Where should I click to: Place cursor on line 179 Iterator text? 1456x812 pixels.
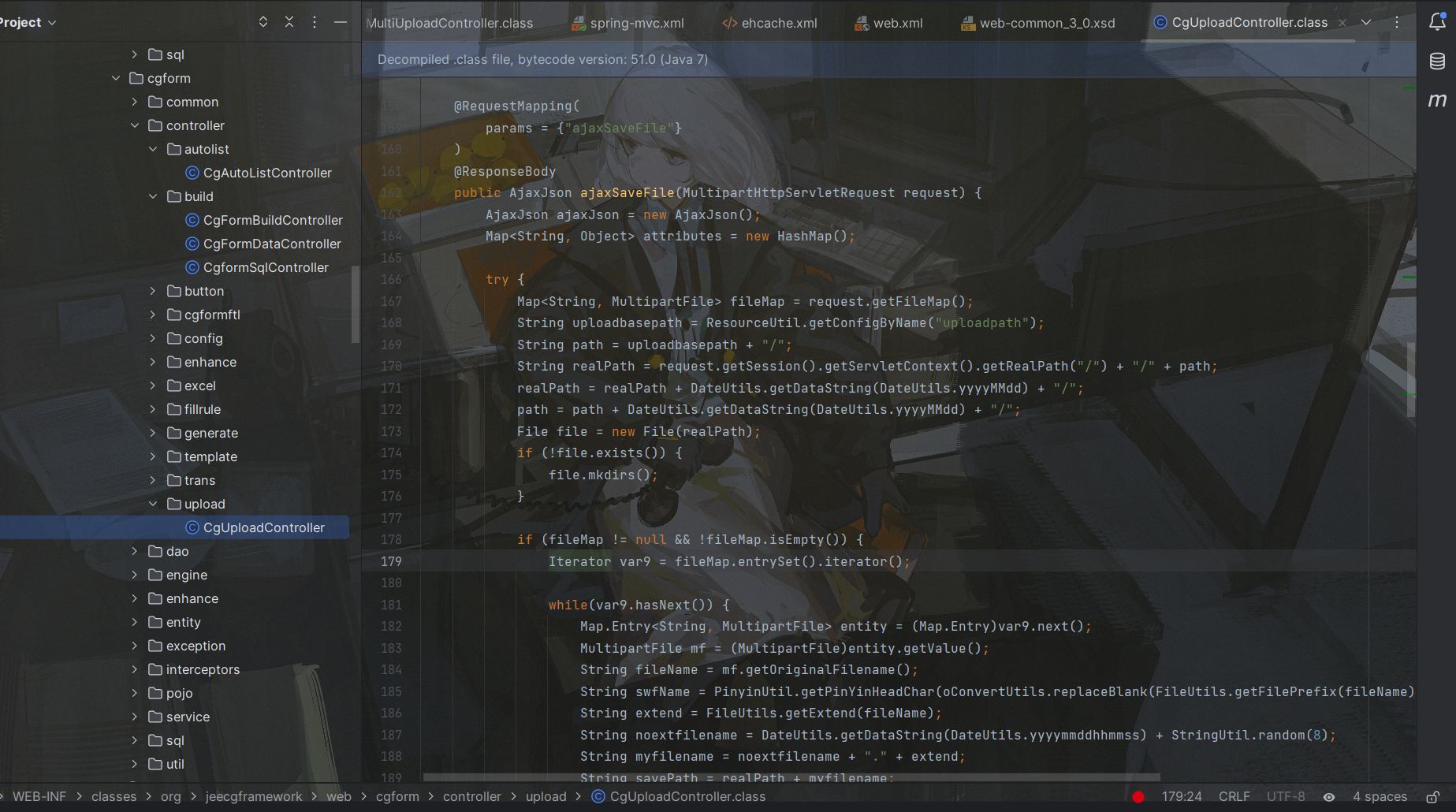(579, 561)
